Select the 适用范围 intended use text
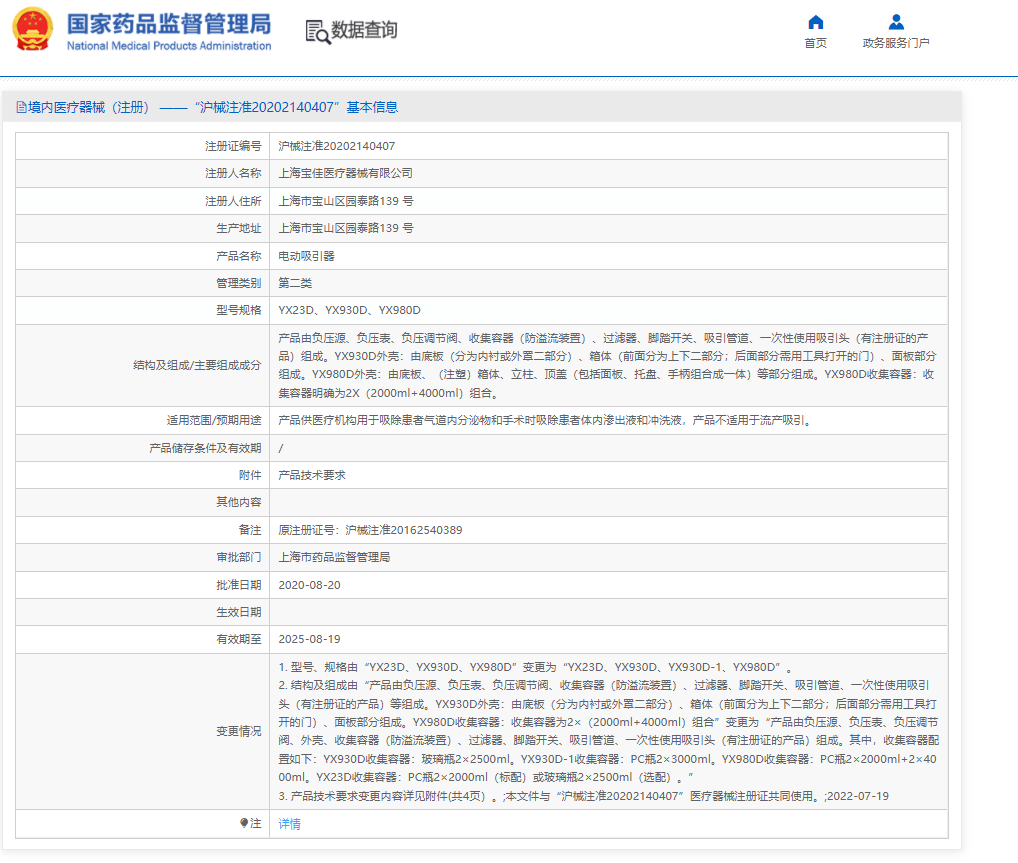 547,420
